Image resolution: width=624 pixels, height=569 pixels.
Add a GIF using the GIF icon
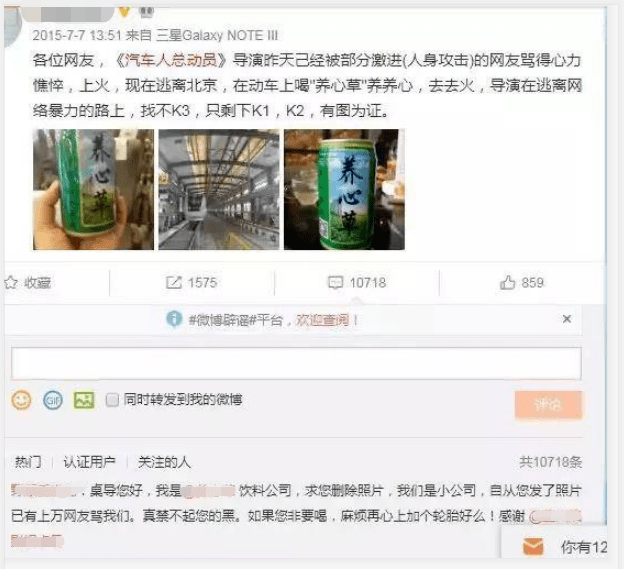[x=53, y=400]
